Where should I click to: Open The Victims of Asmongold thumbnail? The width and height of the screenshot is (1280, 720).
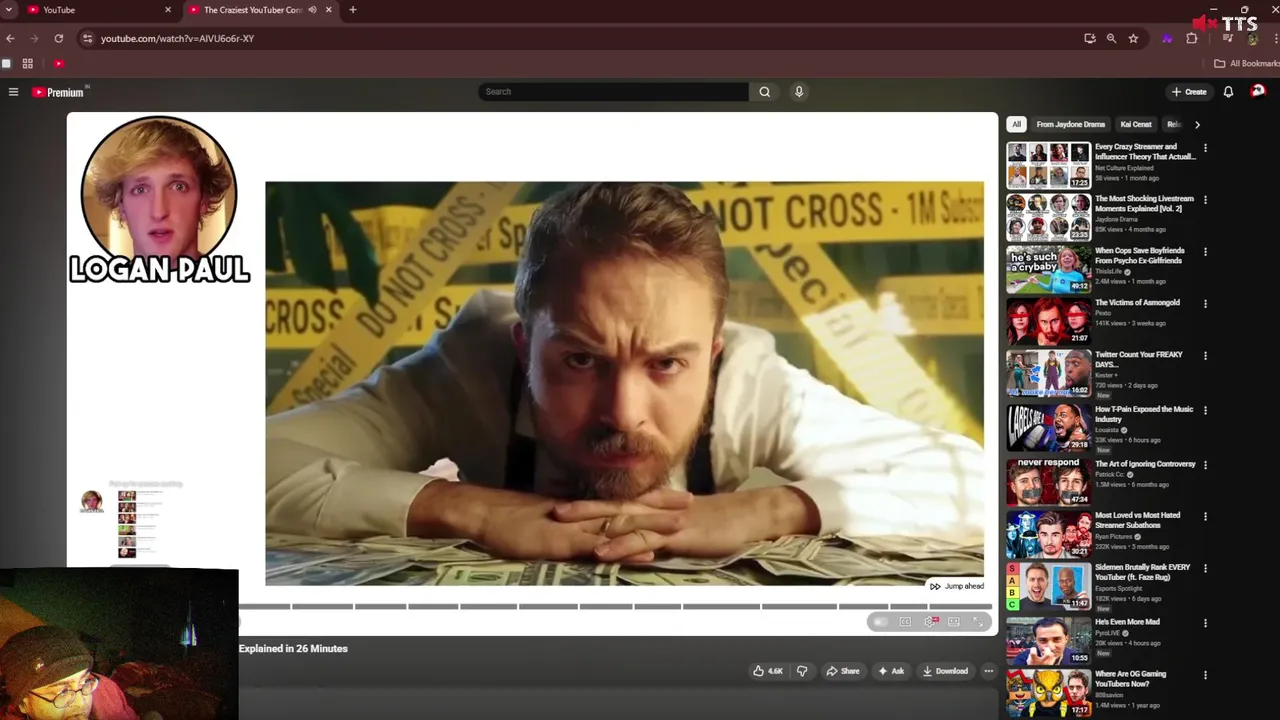click(x=1048, y=321)
